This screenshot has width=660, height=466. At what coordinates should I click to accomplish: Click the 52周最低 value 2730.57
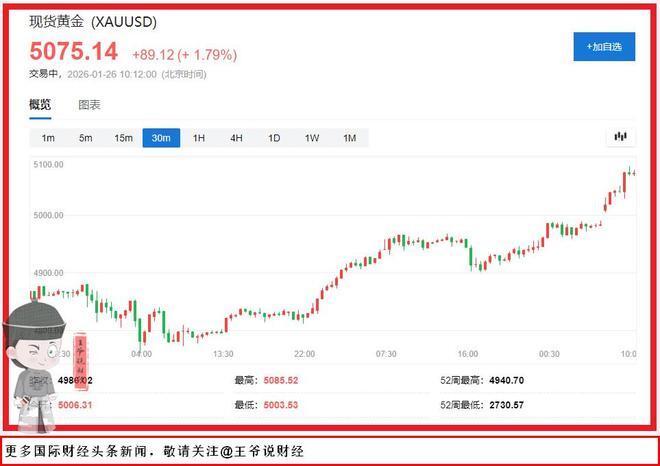click(x=506, y=405)
